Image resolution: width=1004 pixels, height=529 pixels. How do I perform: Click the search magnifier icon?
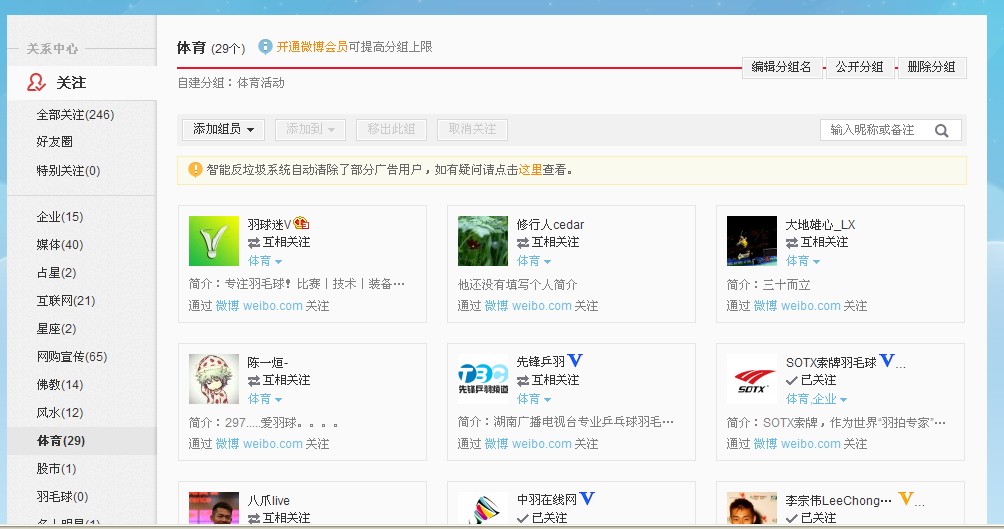click(x=941, y=130)
